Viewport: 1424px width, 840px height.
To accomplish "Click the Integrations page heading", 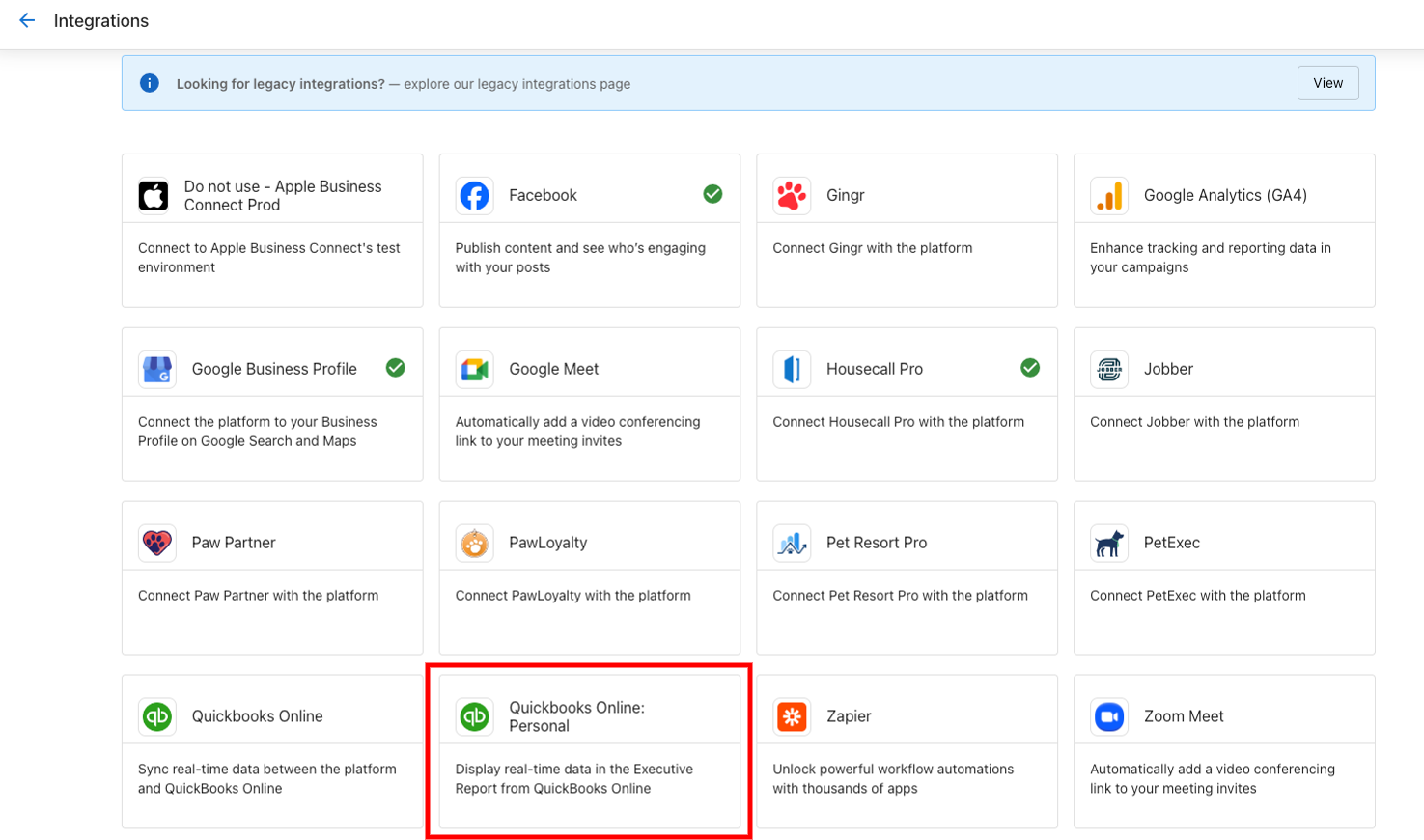I will pos(101,20).
